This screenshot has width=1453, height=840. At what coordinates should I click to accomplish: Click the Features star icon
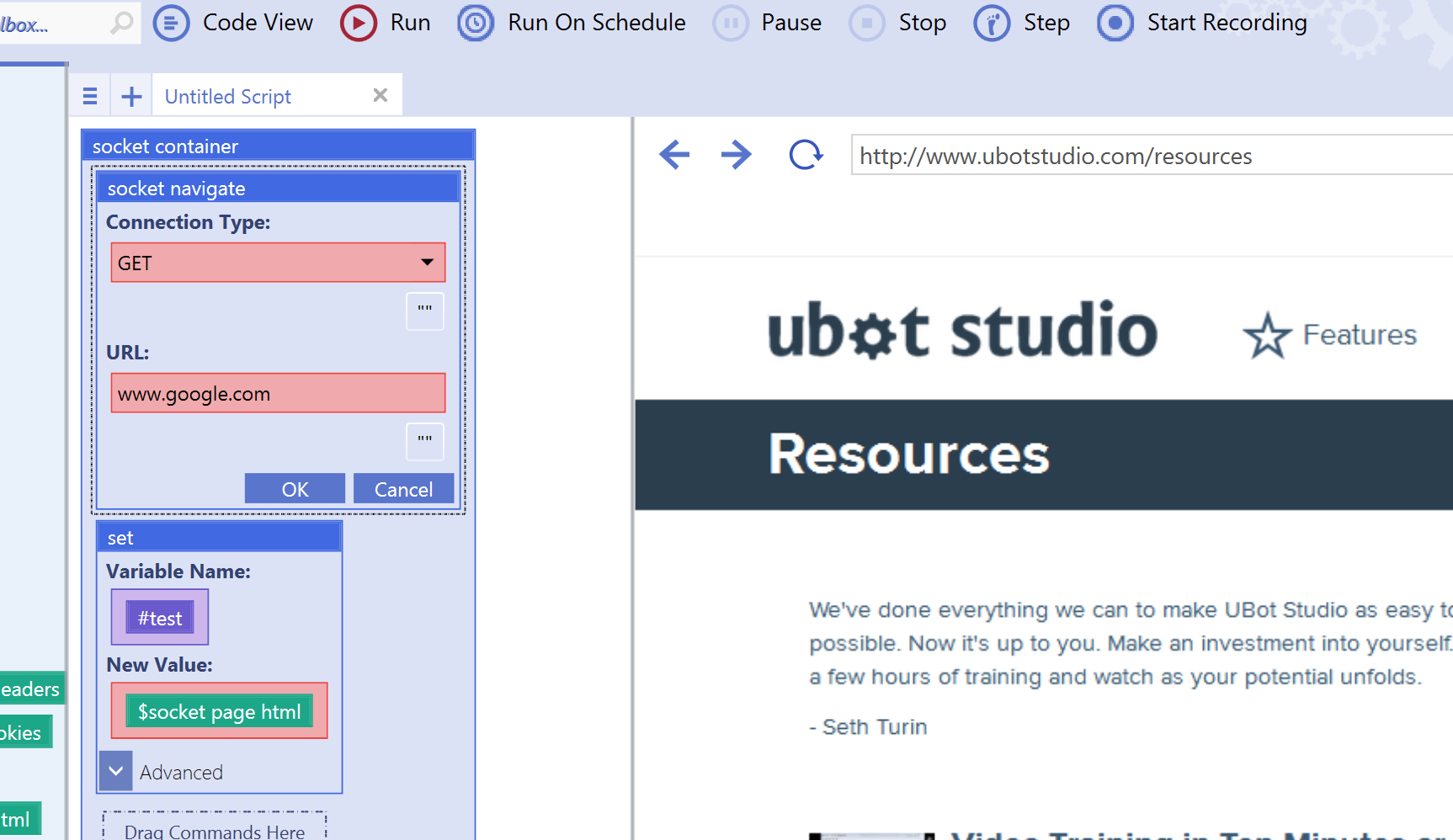pos(1267,336)
